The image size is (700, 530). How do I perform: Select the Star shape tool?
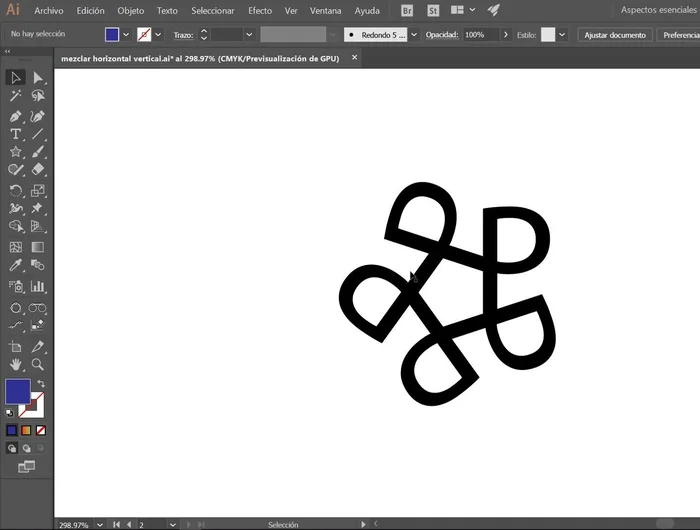click(16, 152)
